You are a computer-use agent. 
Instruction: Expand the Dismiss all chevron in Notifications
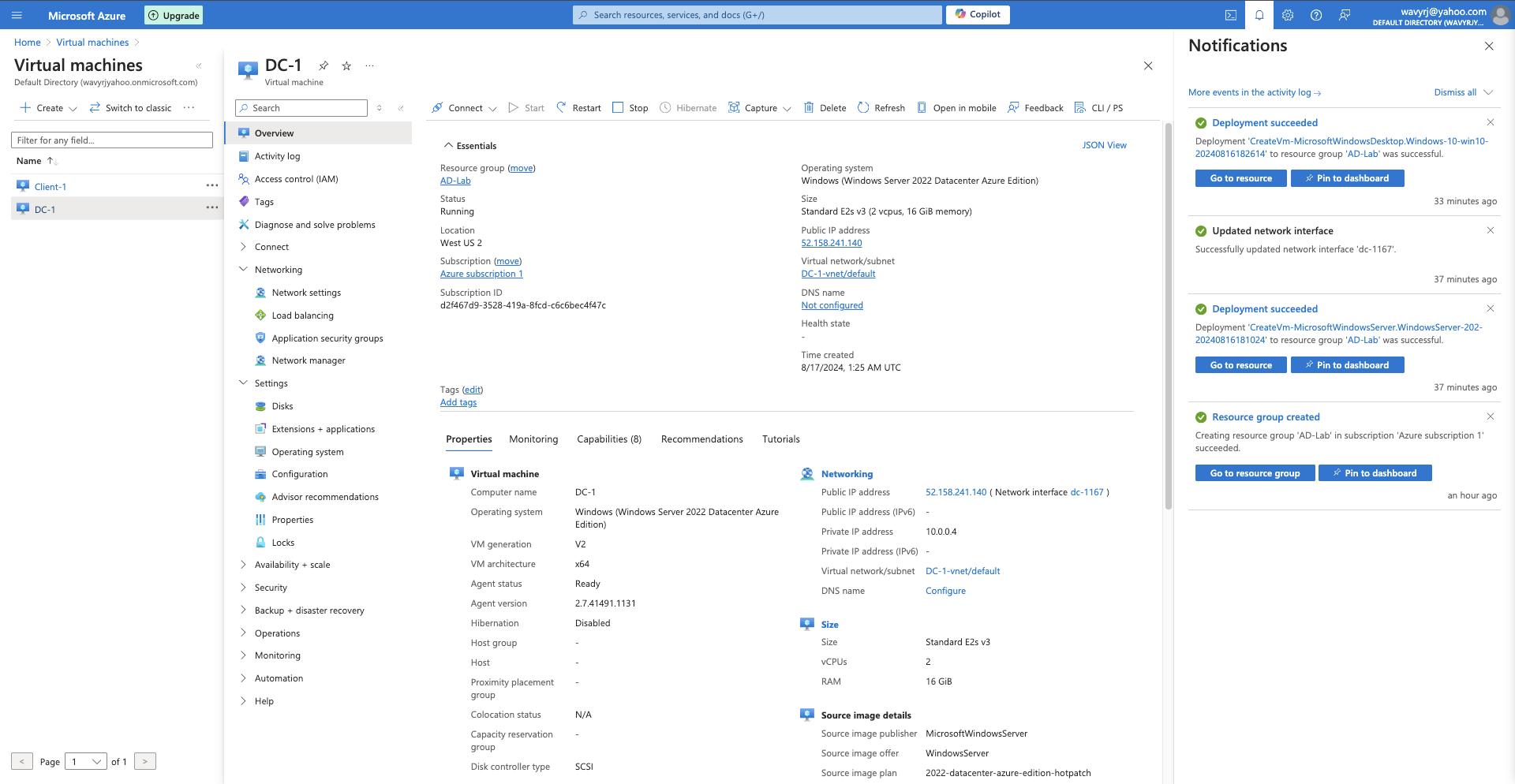[x=1488, y=92]
